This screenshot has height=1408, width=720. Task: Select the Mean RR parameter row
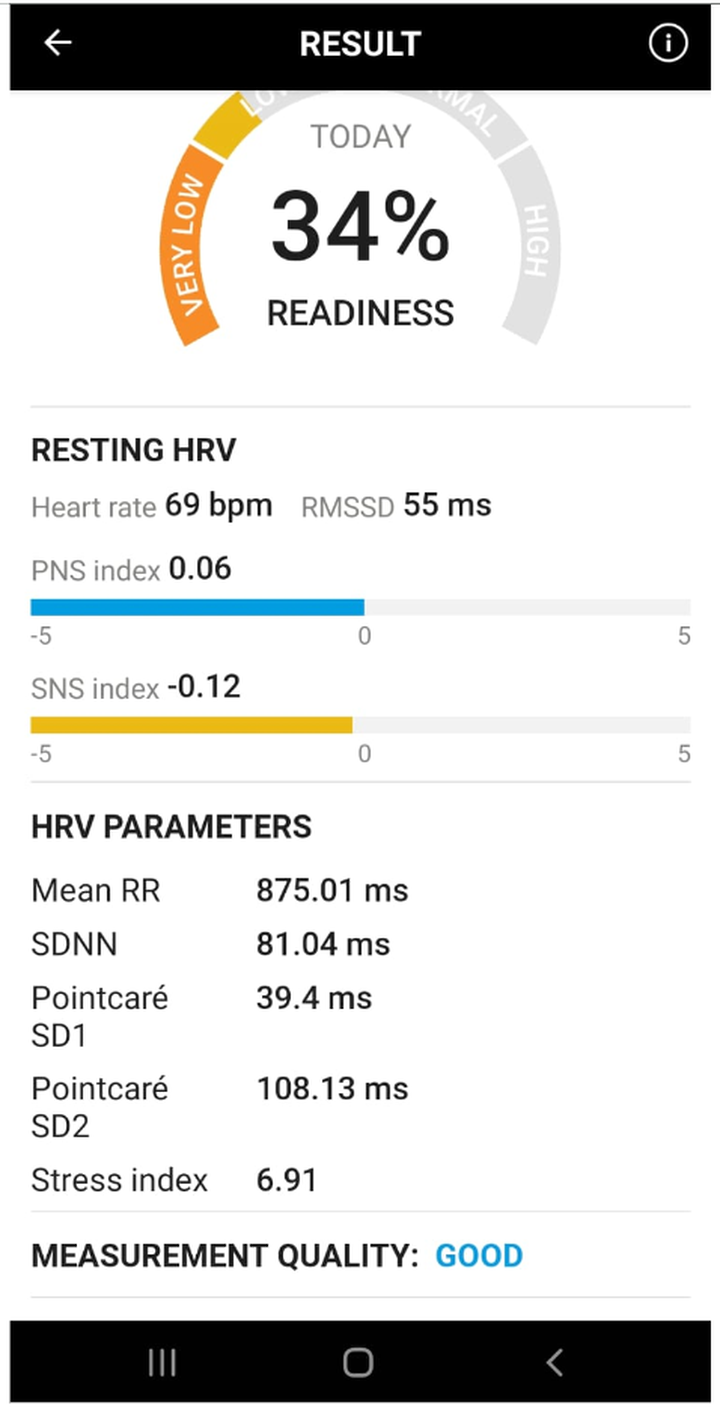pos(220,890)
